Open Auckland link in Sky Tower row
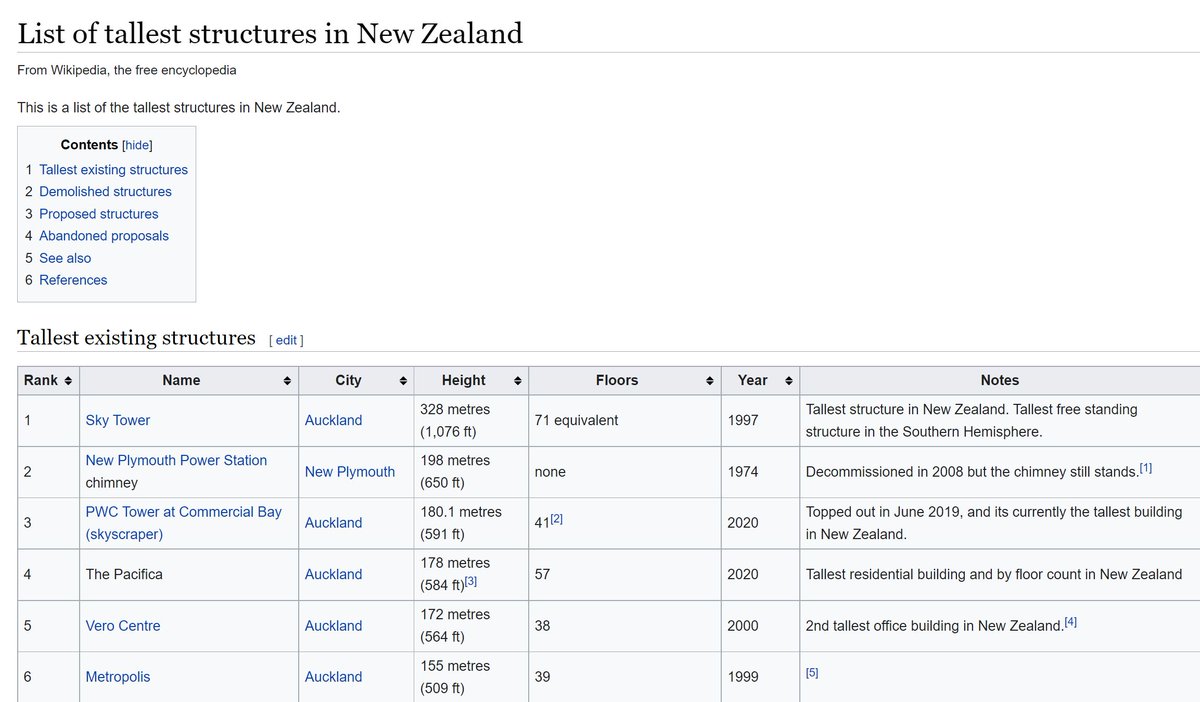This screenshot has width=1200, height=702. (x=334, y=421)
